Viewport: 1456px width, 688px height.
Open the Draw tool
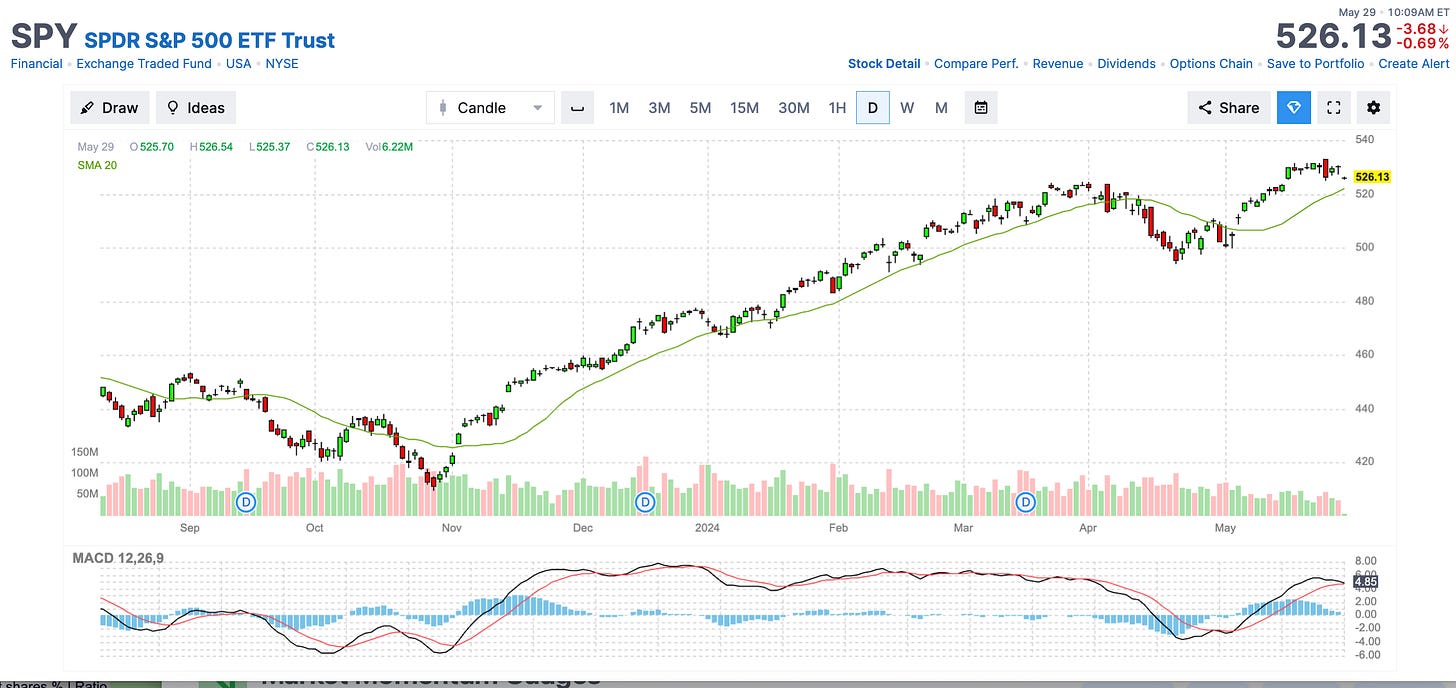(x=109, y=108)
